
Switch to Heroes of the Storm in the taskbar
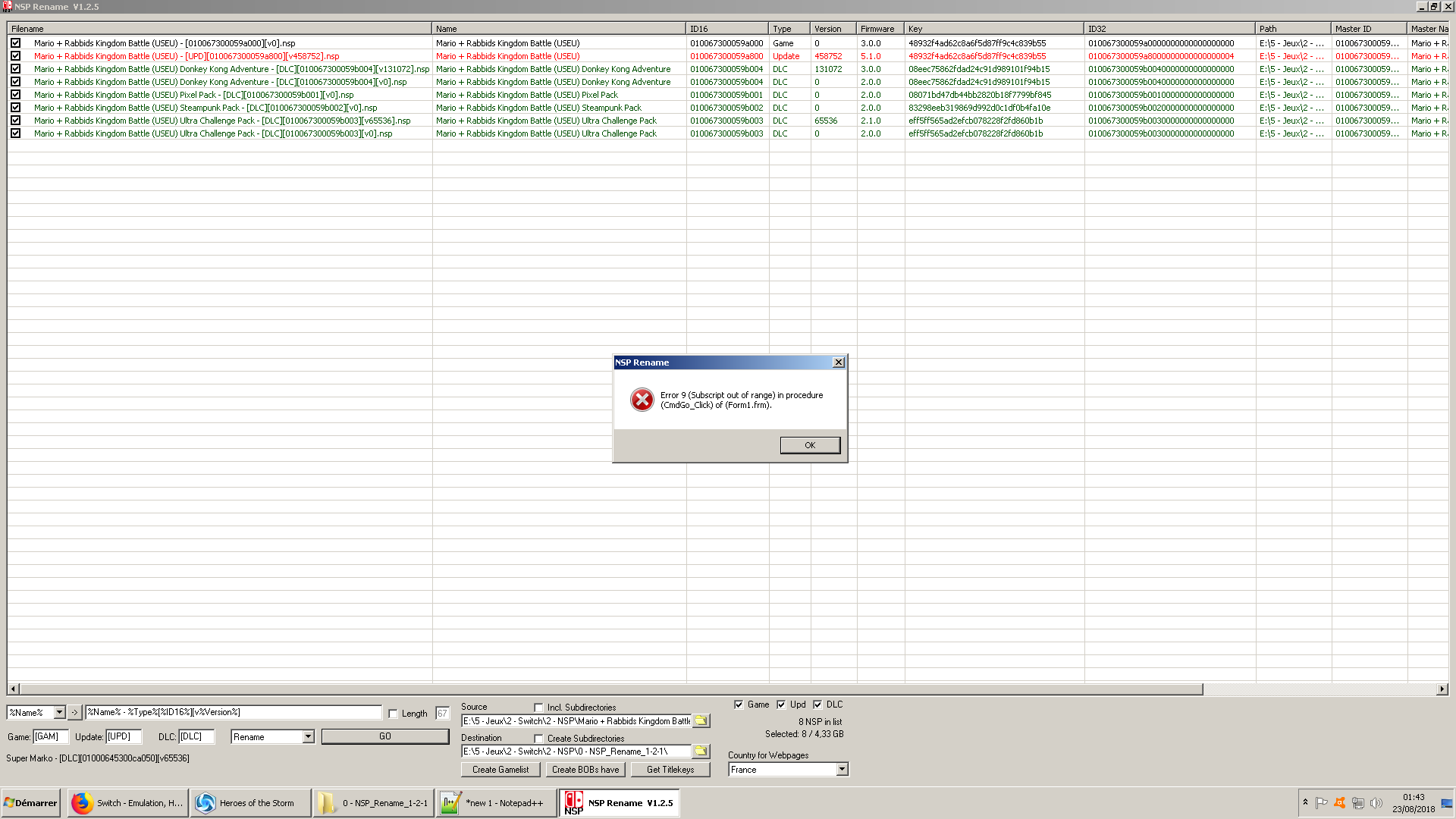pyautogui.click(x=249, y=802)
